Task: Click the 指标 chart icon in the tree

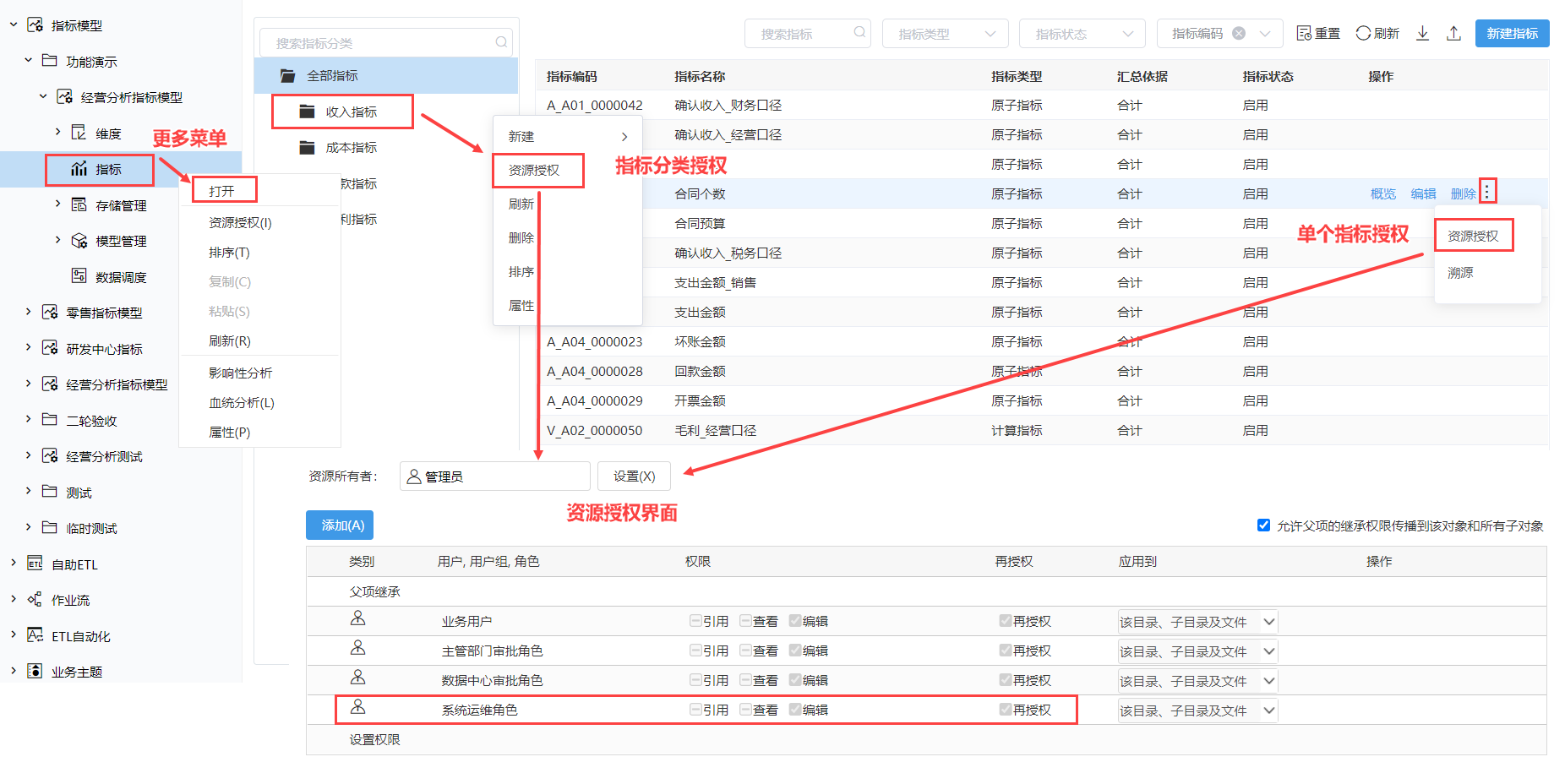Action: (79, 169)
